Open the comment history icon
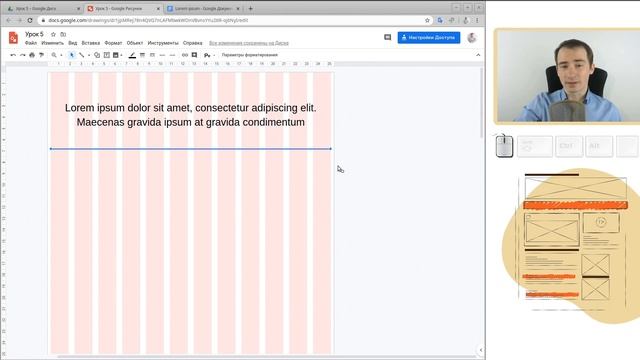The height and width of the screenshot is (360, 640). pyautogui.click(x=387, y=38)
